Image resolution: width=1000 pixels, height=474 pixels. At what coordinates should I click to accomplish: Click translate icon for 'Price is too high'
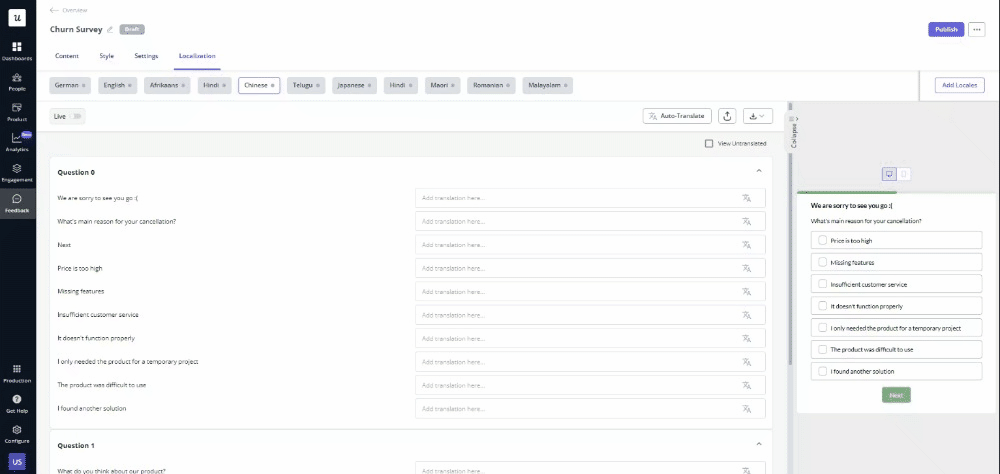tap(746, 268)
